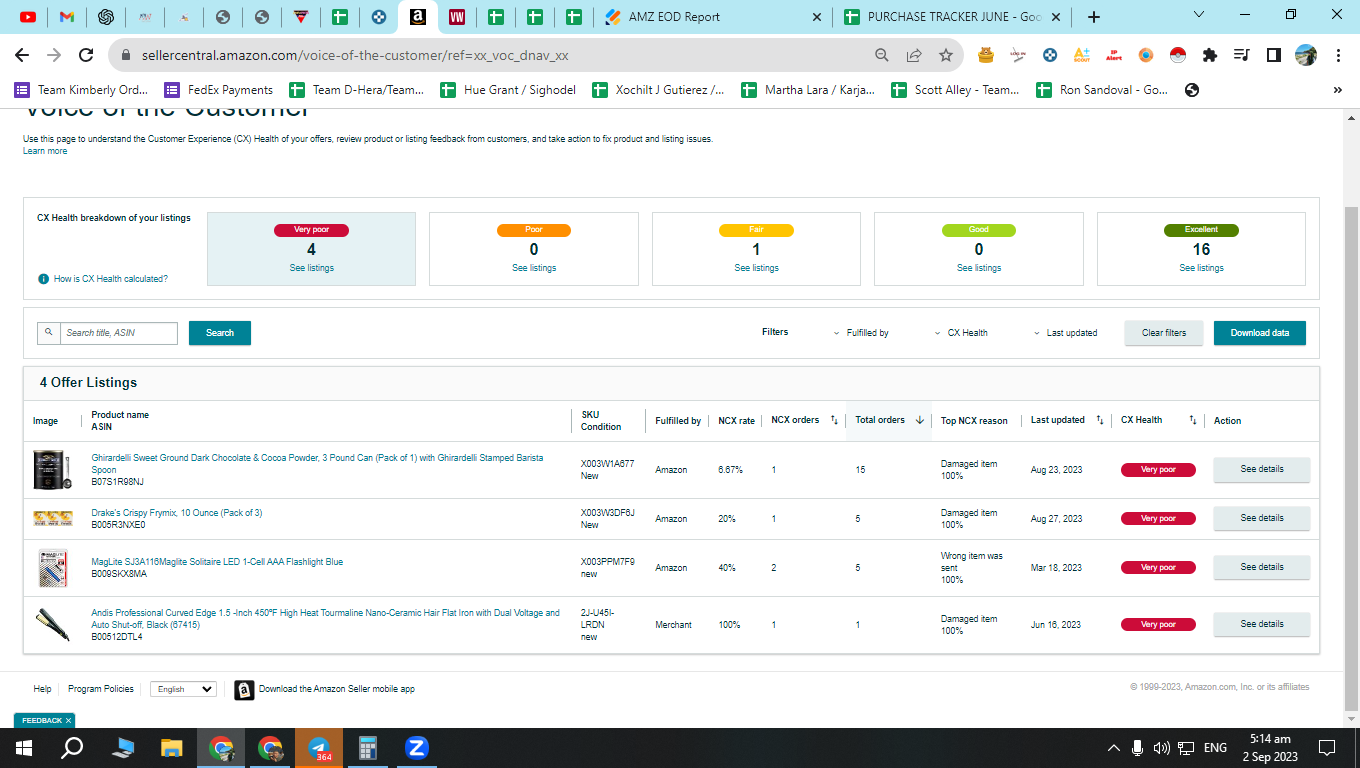Open the Program Policies footer link
Viewport: 1360px width, 768px height.
(101, 689)
